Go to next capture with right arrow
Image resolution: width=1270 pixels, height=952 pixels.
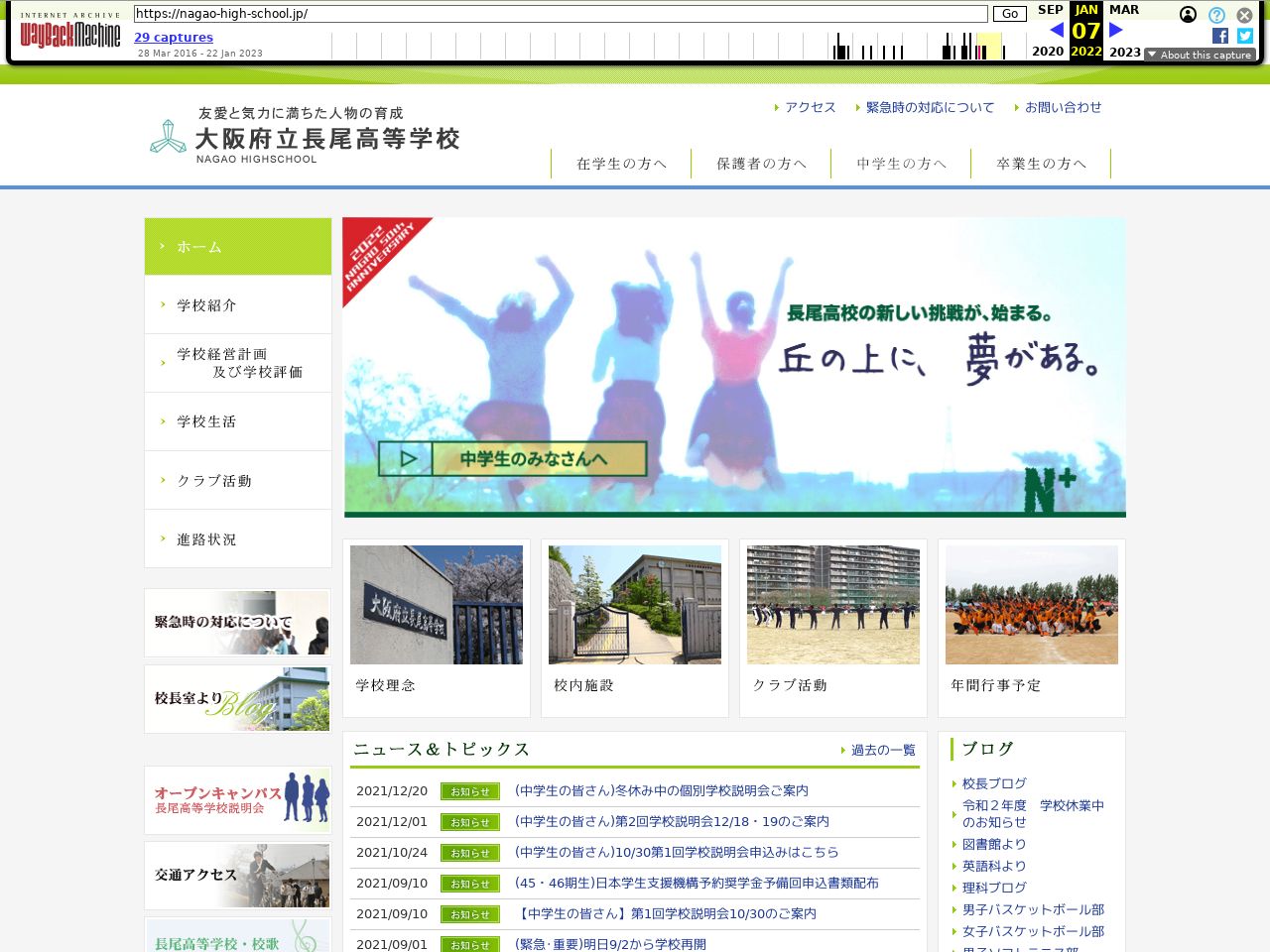[1115, 30]
